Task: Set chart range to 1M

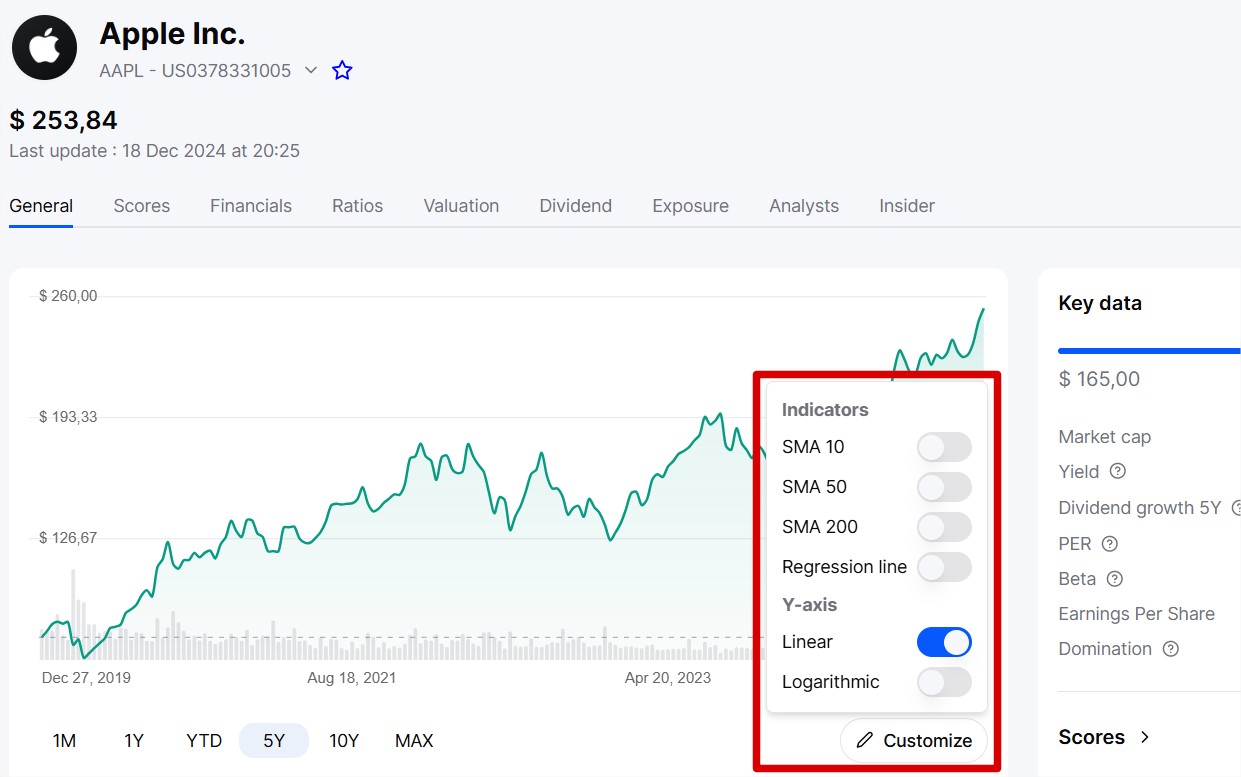Action: pos(64,741)
